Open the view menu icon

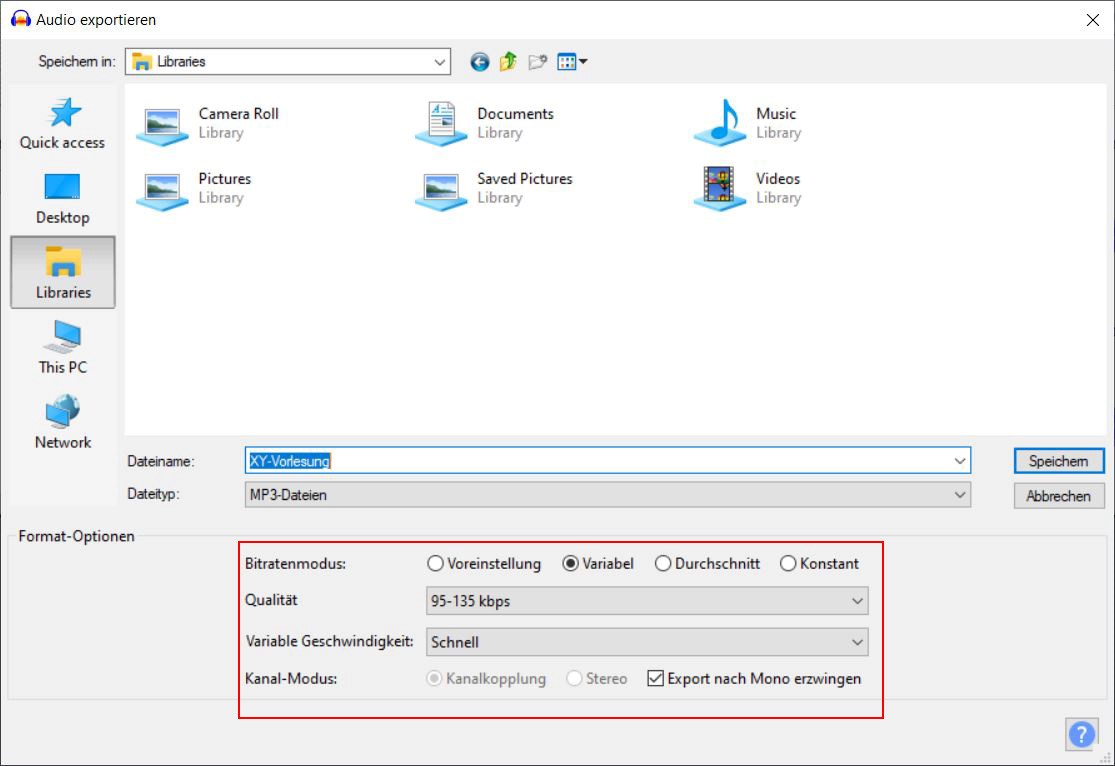click(572, 62)
